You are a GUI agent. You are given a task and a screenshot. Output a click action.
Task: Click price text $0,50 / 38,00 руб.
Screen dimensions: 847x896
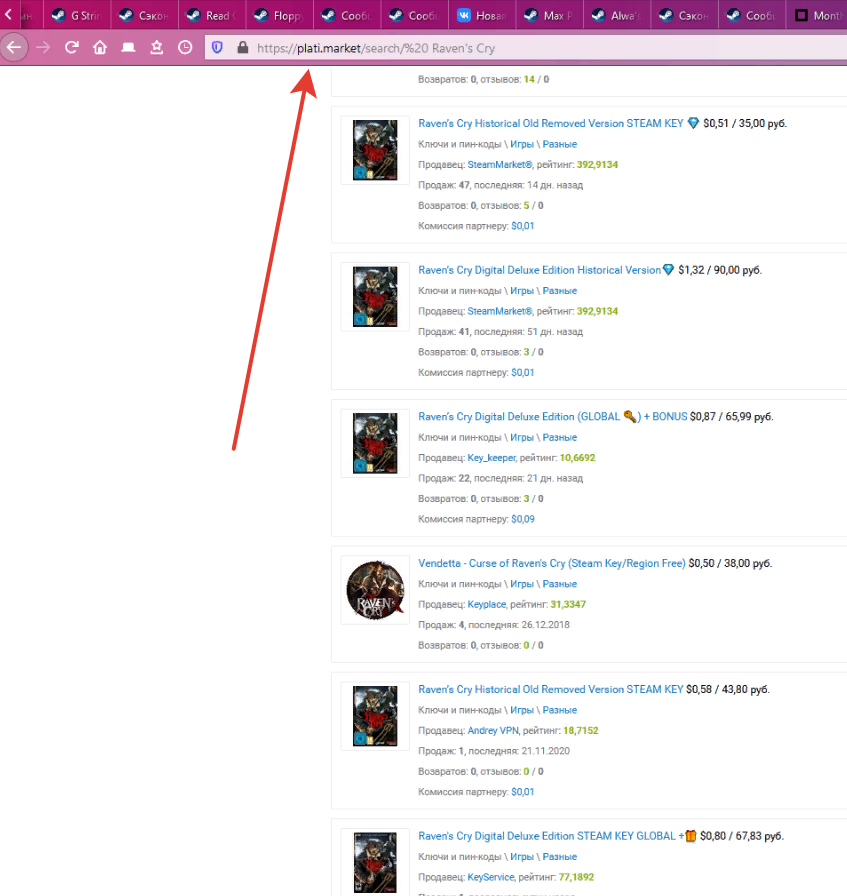[x=730, y=563]
